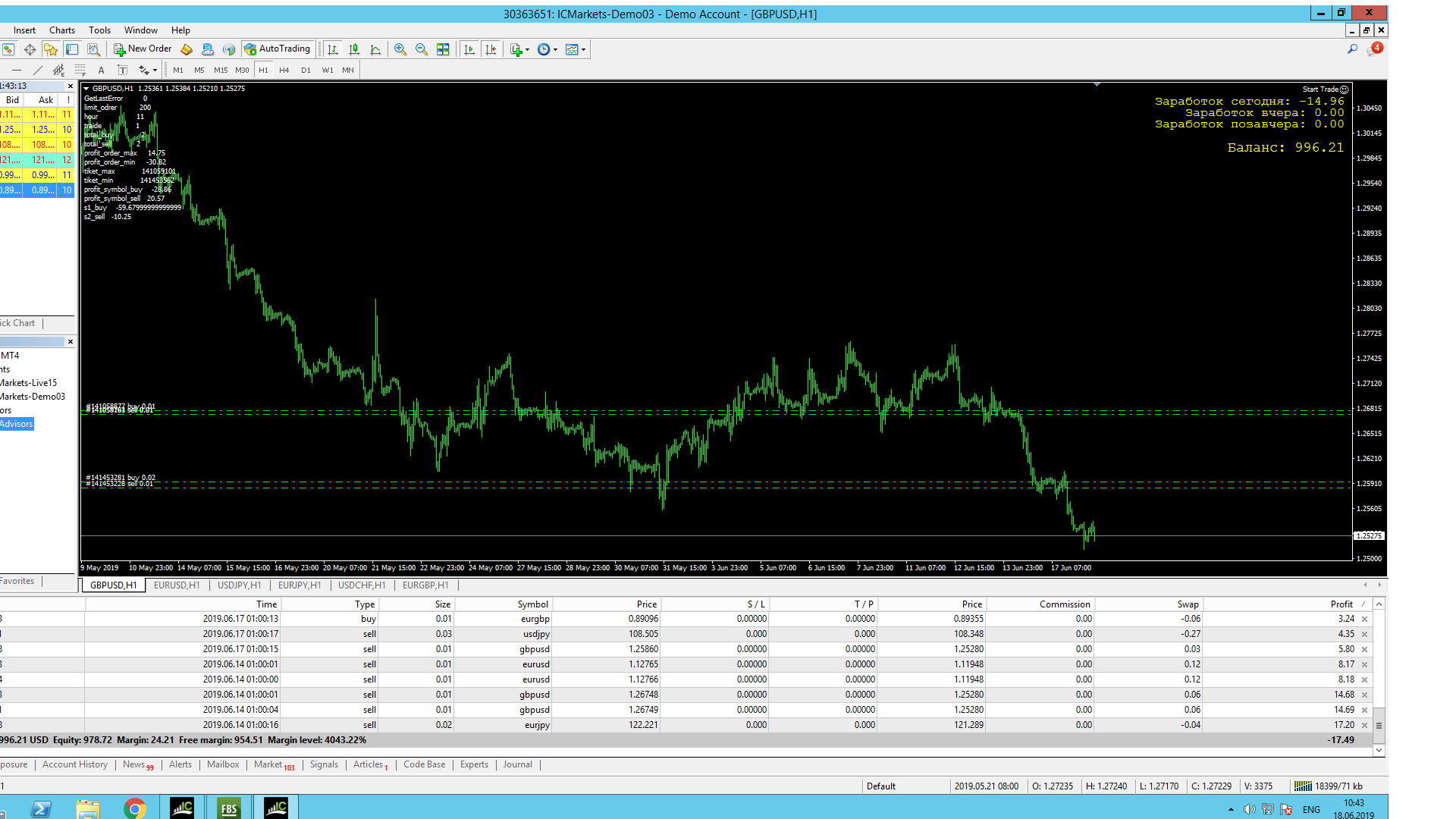Open Chrome from the taskbar
Image resolution: width=1456 pixels, height=819 pixels.
pos(135,808)
